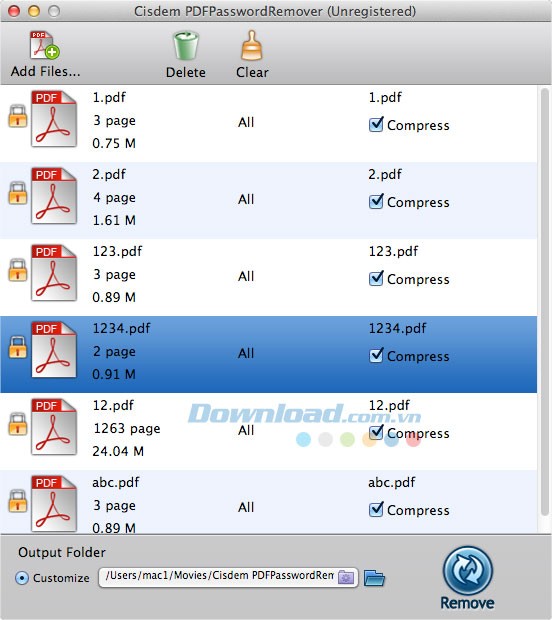
Task: Select the PDF thumbnail icon of 1.pdf
Action: 54,119
